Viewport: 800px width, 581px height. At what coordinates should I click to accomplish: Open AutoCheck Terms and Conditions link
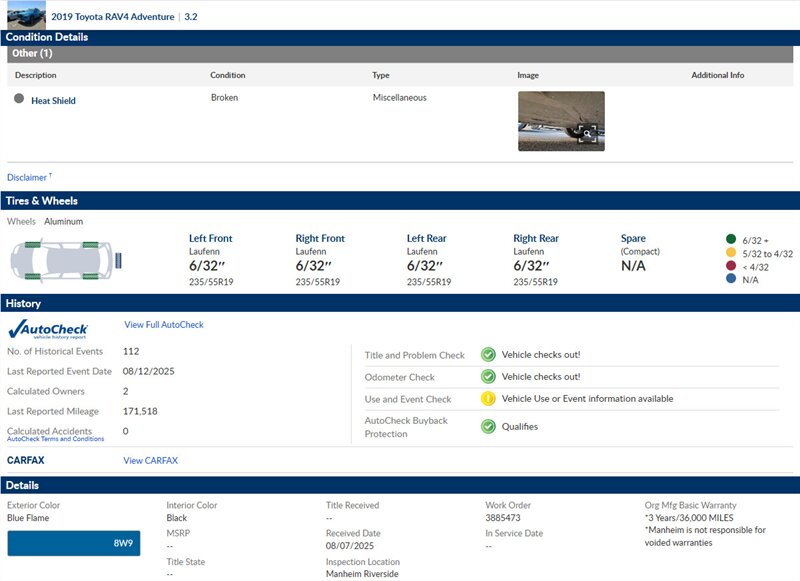(55, 439)
